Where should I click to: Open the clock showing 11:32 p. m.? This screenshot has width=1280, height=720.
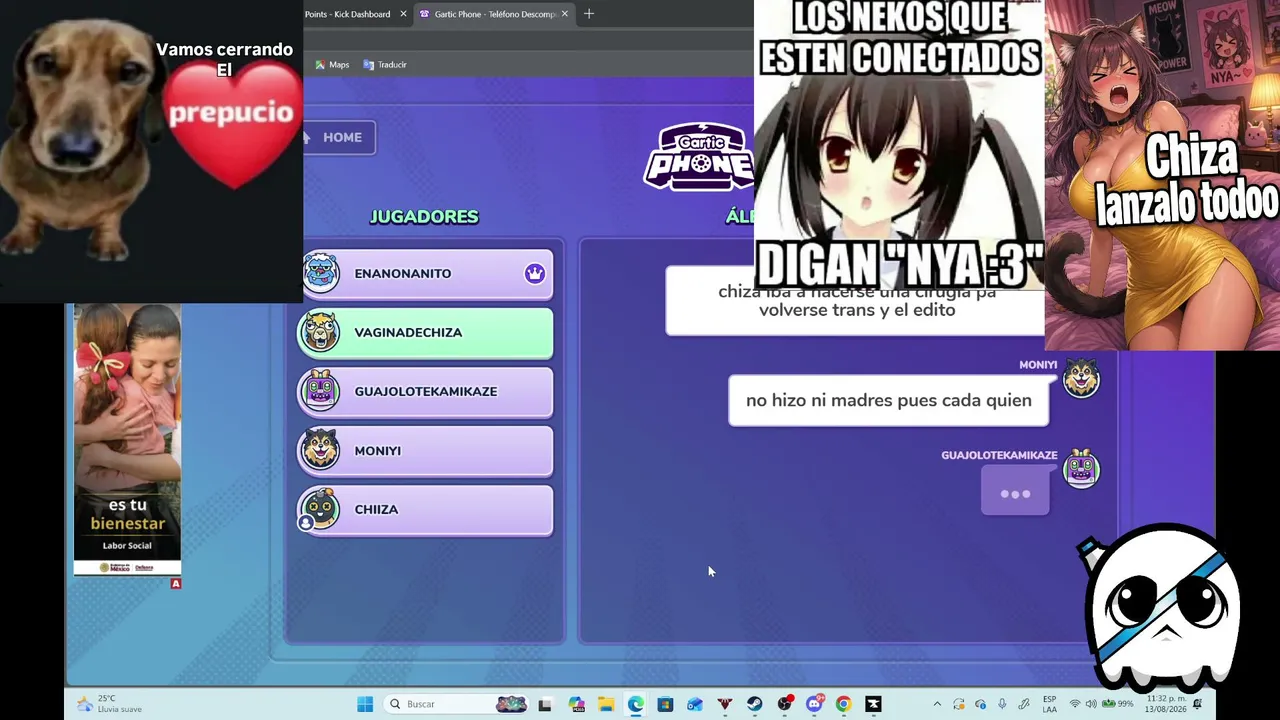1164,704
